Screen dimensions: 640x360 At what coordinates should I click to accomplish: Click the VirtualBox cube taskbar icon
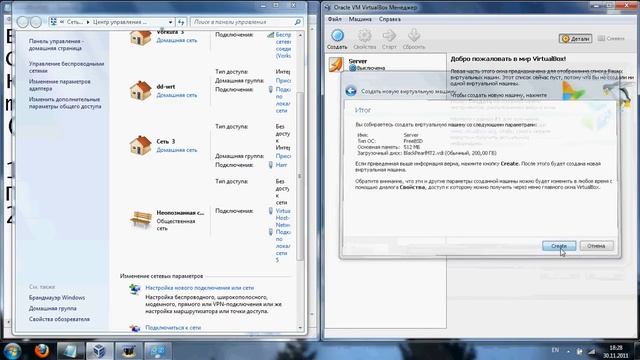(x=99, y=351)
